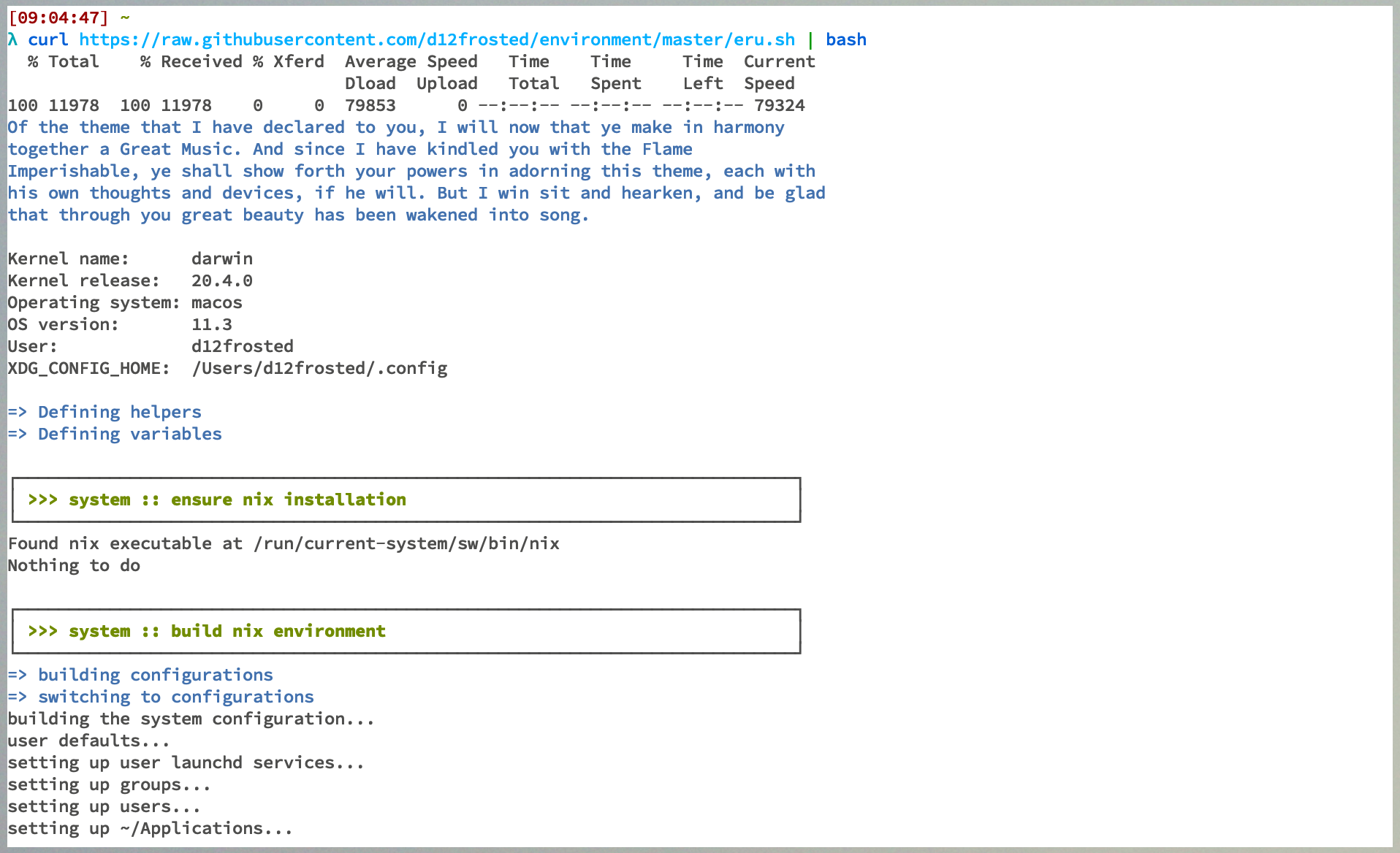Click 'system :: ensure nix installation' header

[237, 500]
